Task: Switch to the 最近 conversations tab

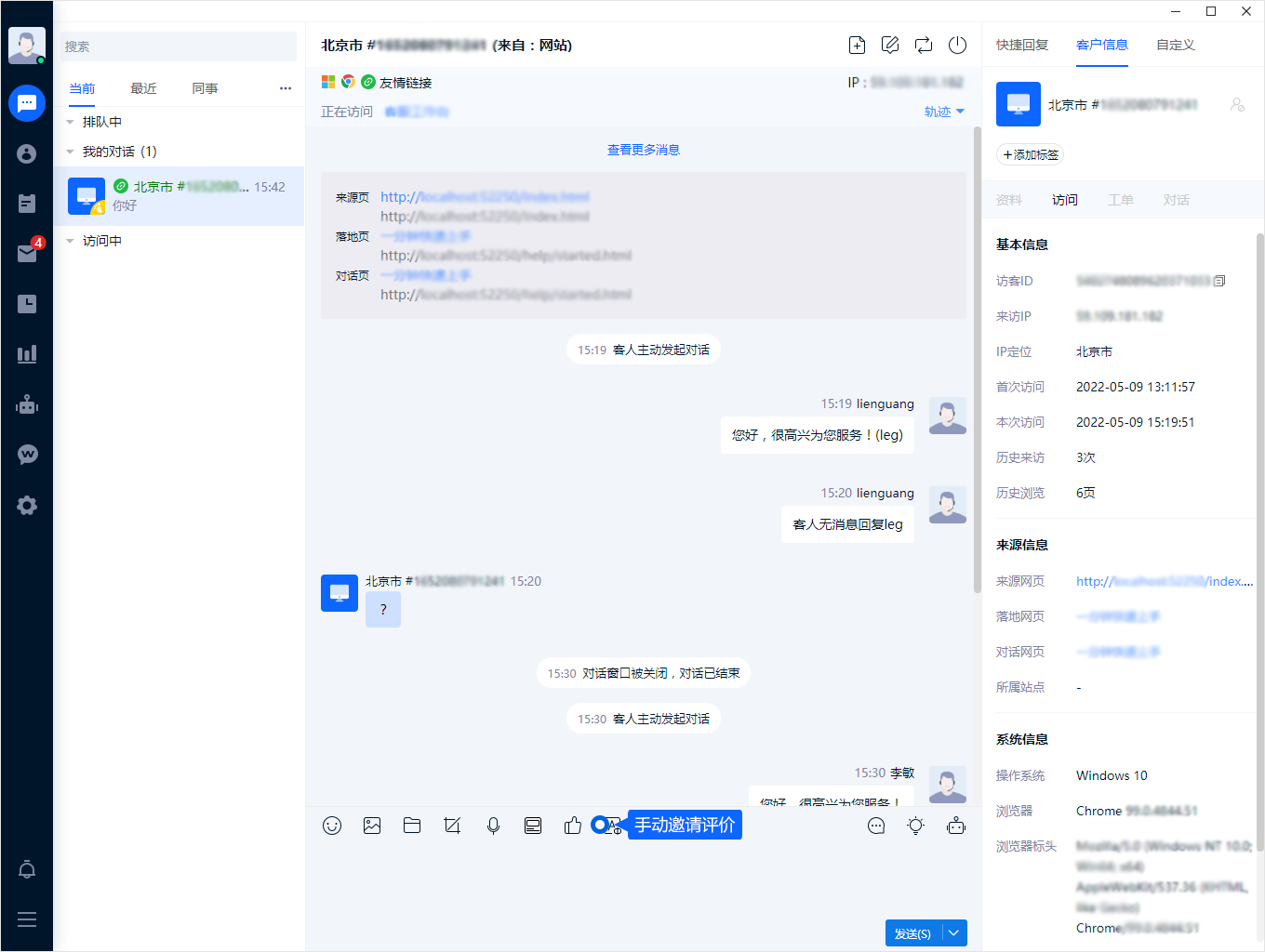Action: (143, 88)
